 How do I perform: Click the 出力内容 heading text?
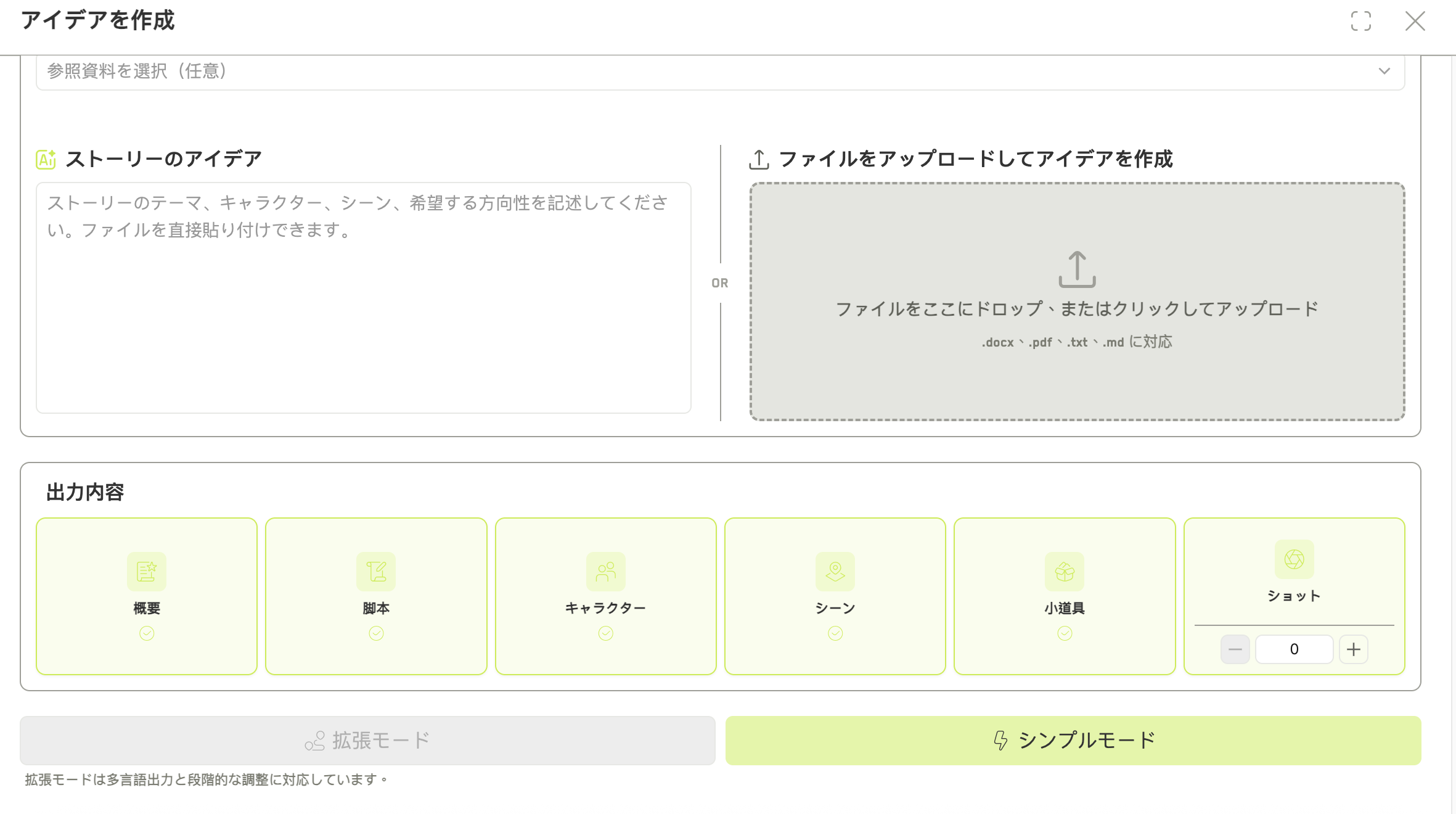coord(85,493)
